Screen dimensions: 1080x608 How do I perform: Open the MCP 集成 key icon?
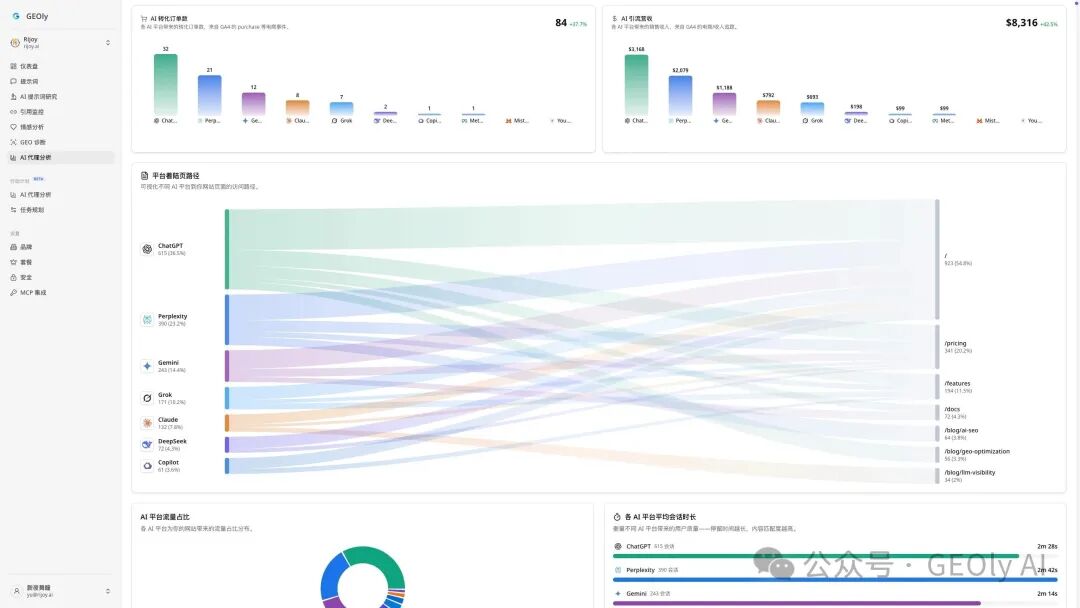coord(13,293)
